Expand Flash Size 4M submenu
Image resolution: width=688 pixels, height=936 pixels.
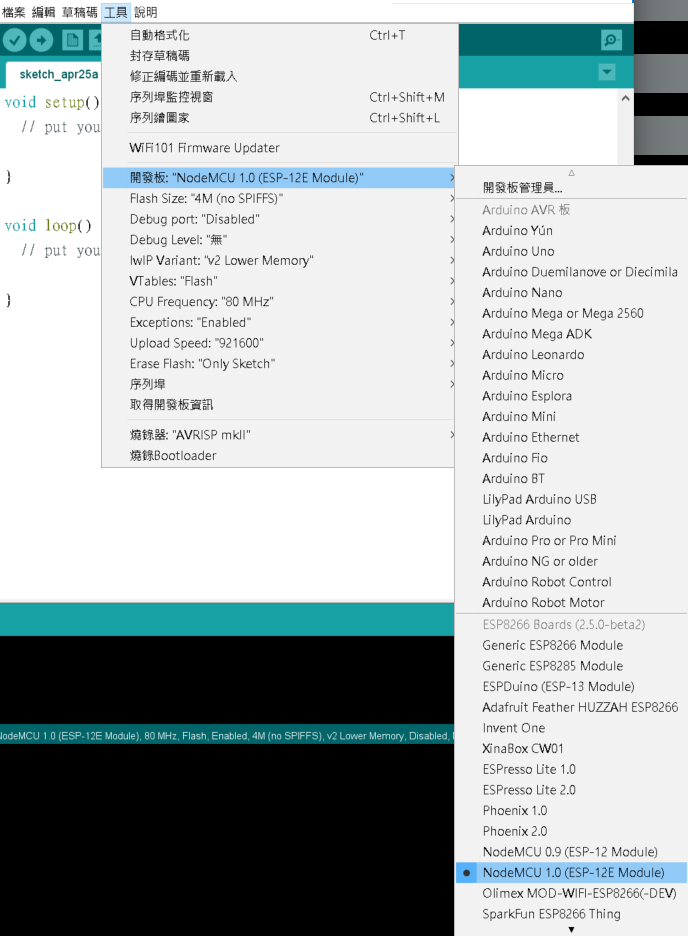[280, 198]
